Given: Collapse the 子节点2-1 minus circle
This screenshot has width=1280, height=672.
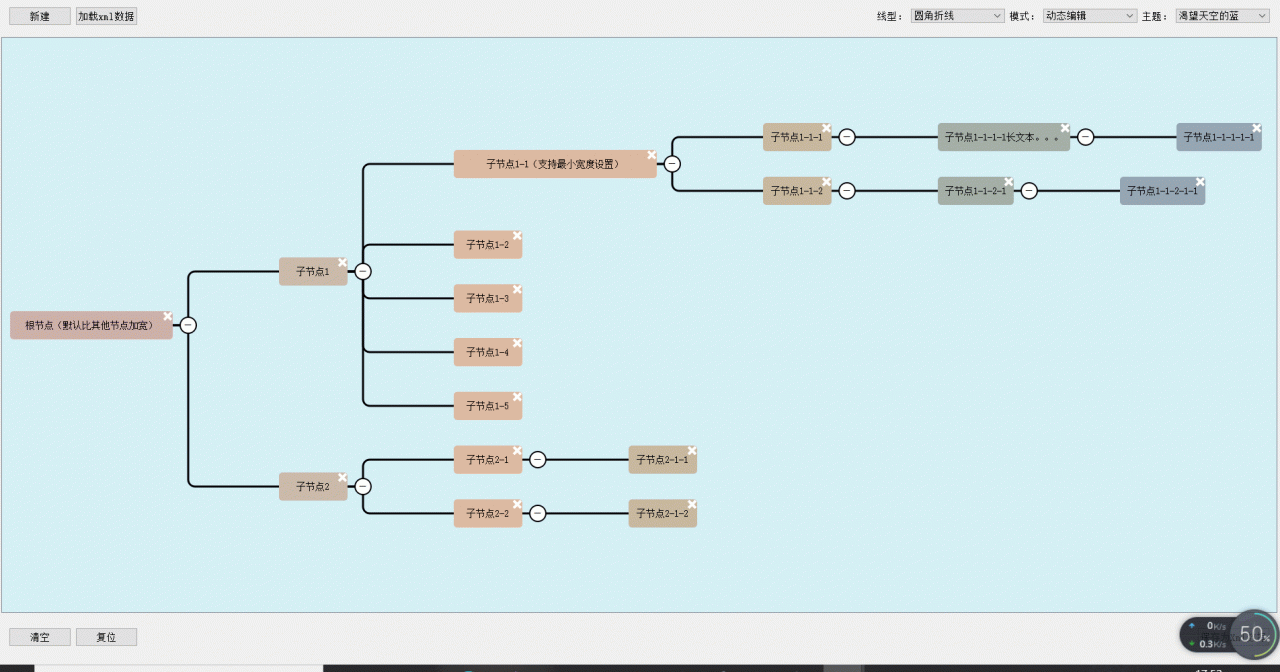Looking at the screenshot, I should (x=538, y=460).
